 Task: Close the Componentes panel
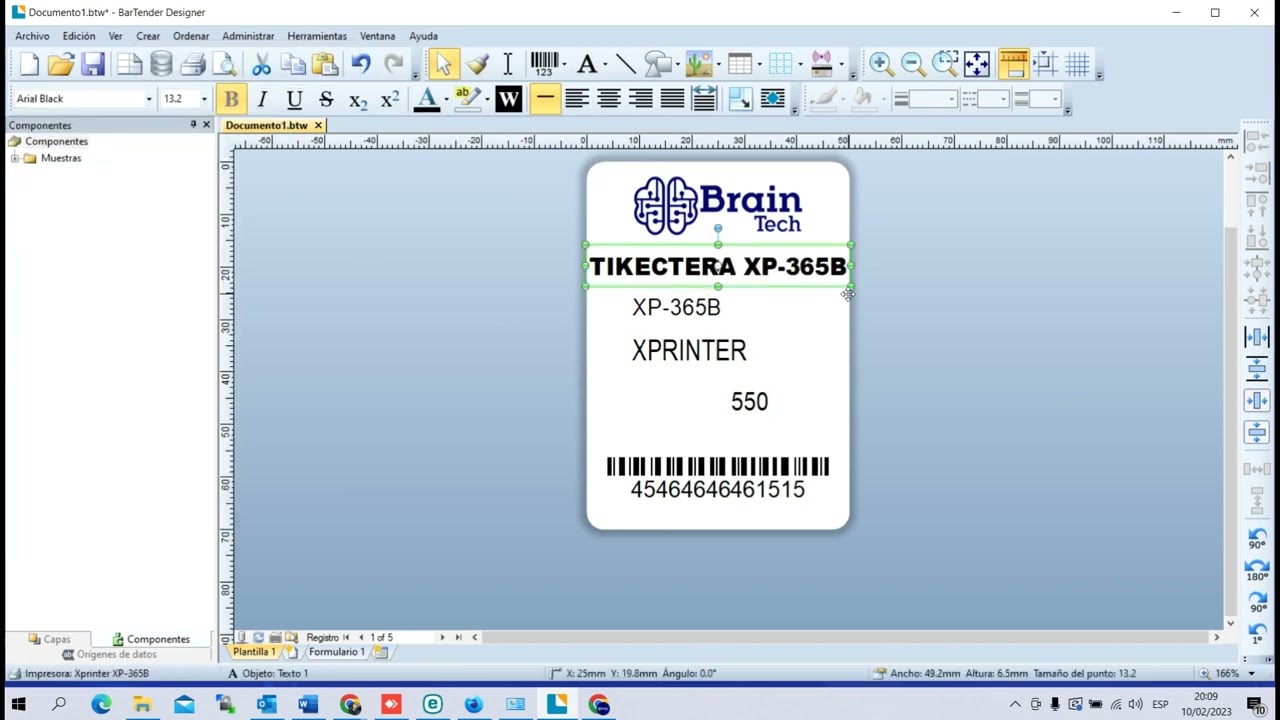point(206,125)
